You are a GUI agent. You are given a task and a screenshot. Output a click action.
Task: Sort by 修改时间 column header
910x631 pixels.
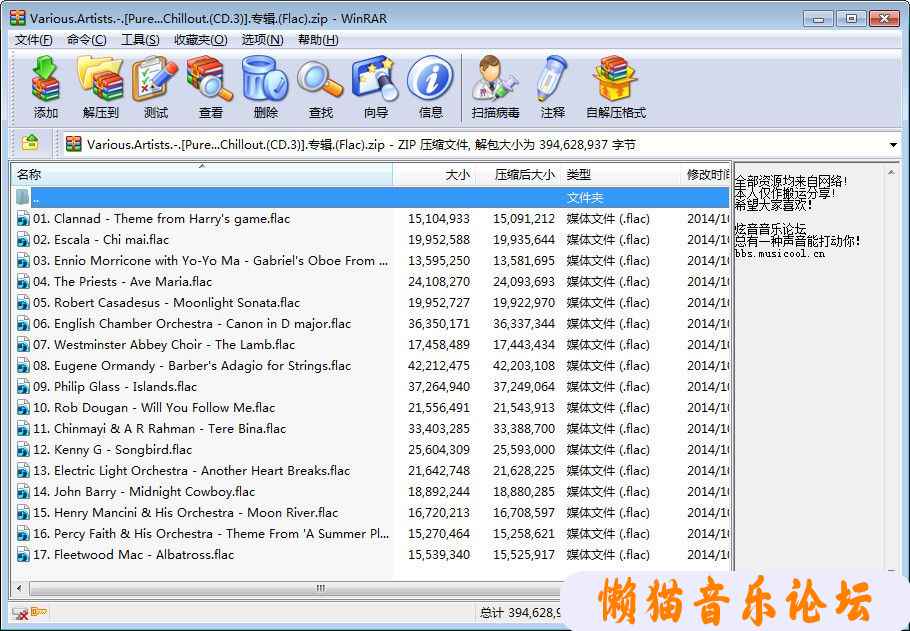click(x=705, y=175)
